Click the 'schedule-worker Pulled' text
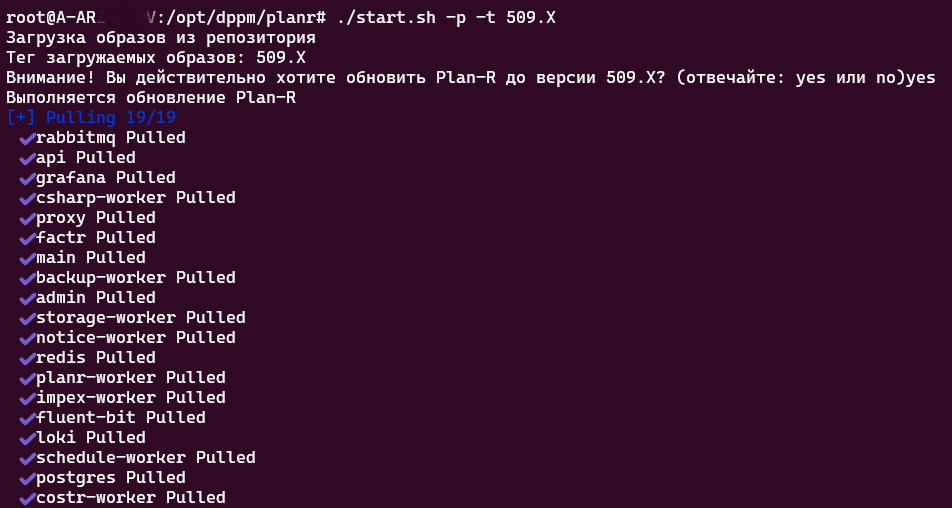 coord(145,458)
